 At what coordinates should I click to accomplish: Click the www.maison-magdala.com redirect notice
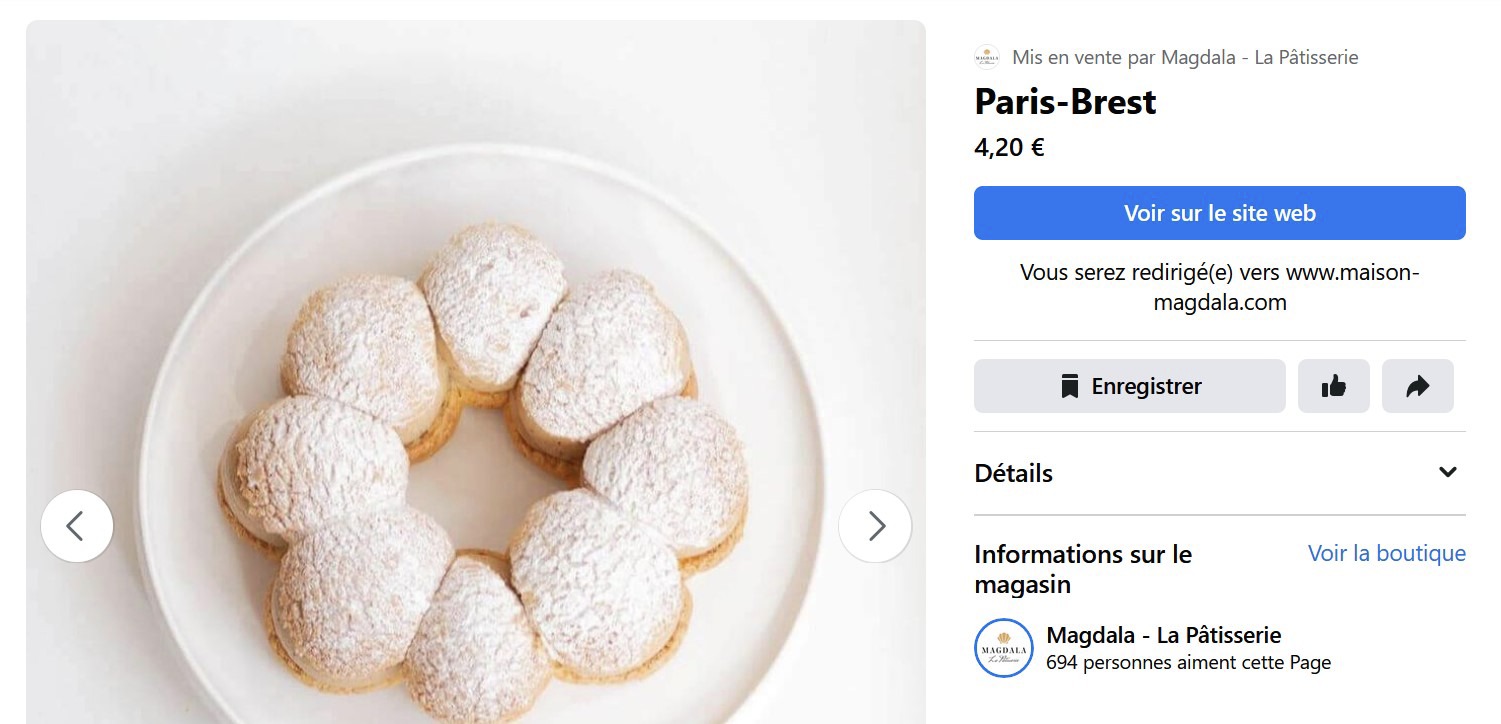1219,287
